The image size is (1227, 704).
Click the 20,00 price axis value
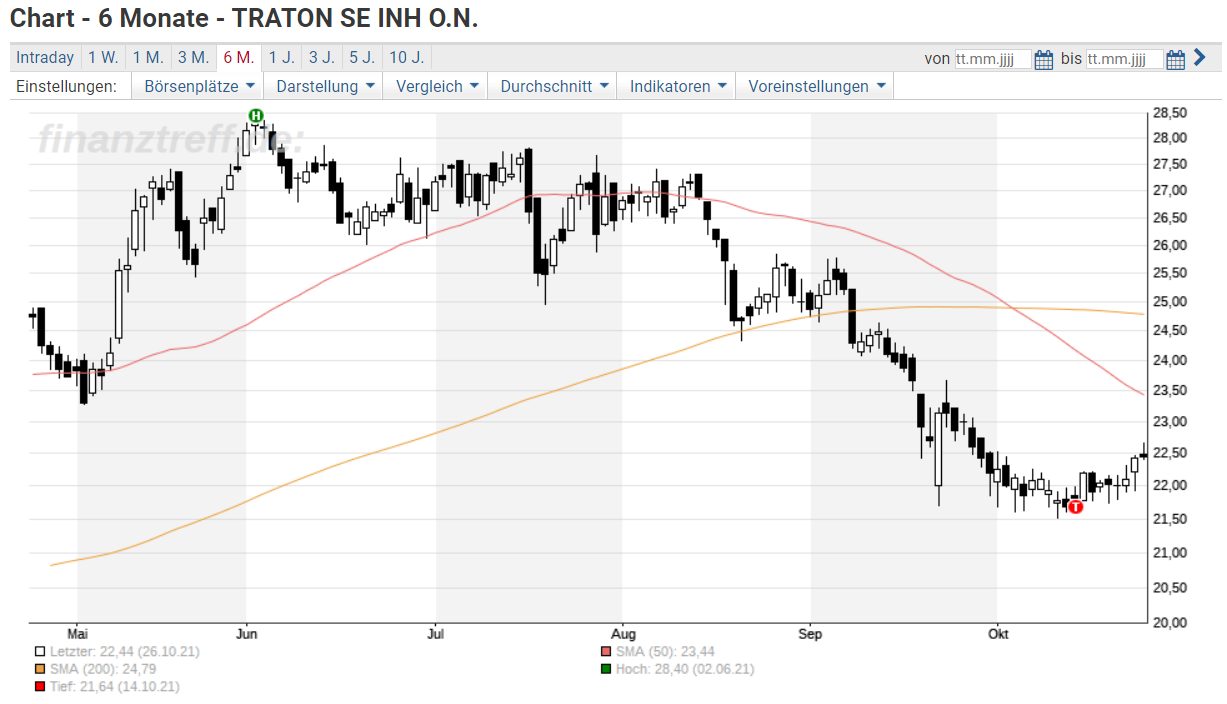pyautogui.click(x=1170, y=622)
